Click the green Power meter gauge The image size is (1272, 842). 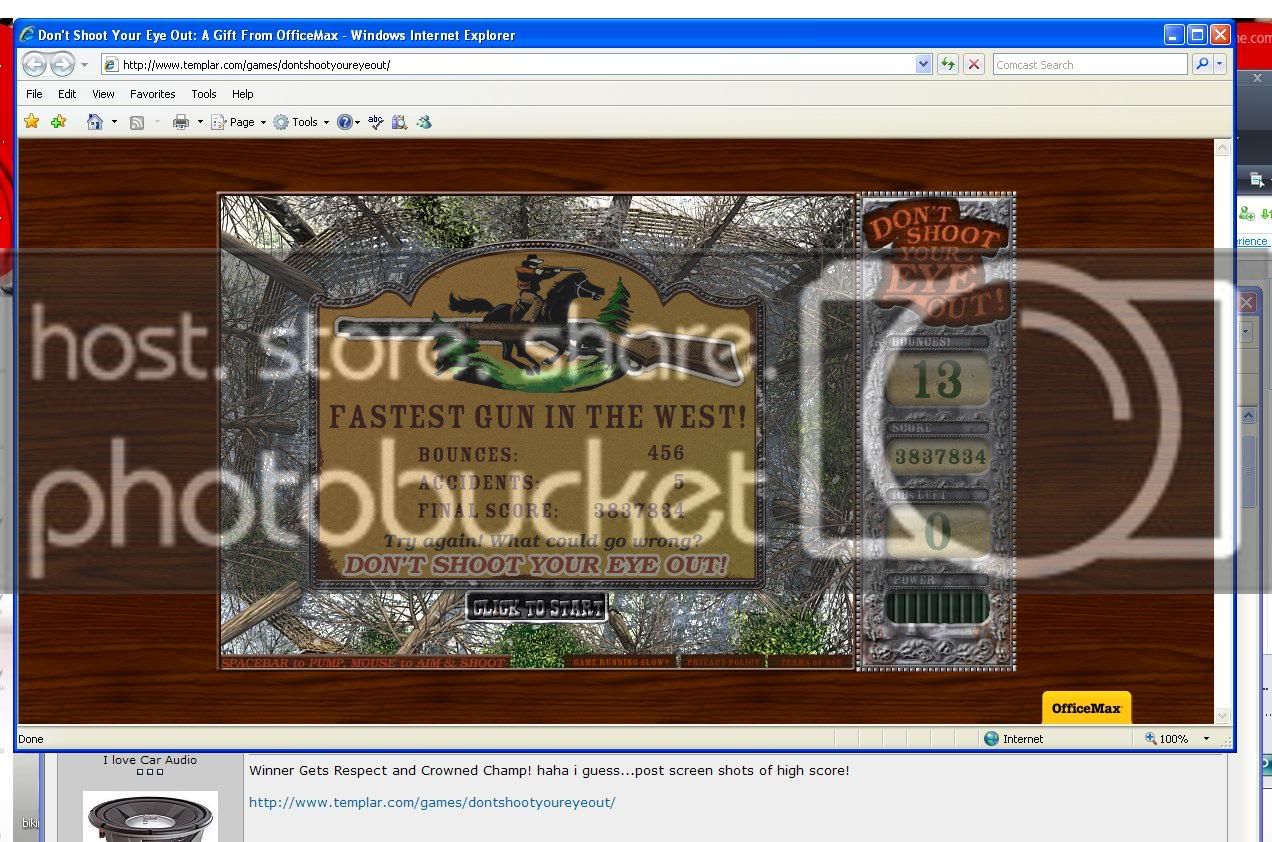click(x=937, y=607)
